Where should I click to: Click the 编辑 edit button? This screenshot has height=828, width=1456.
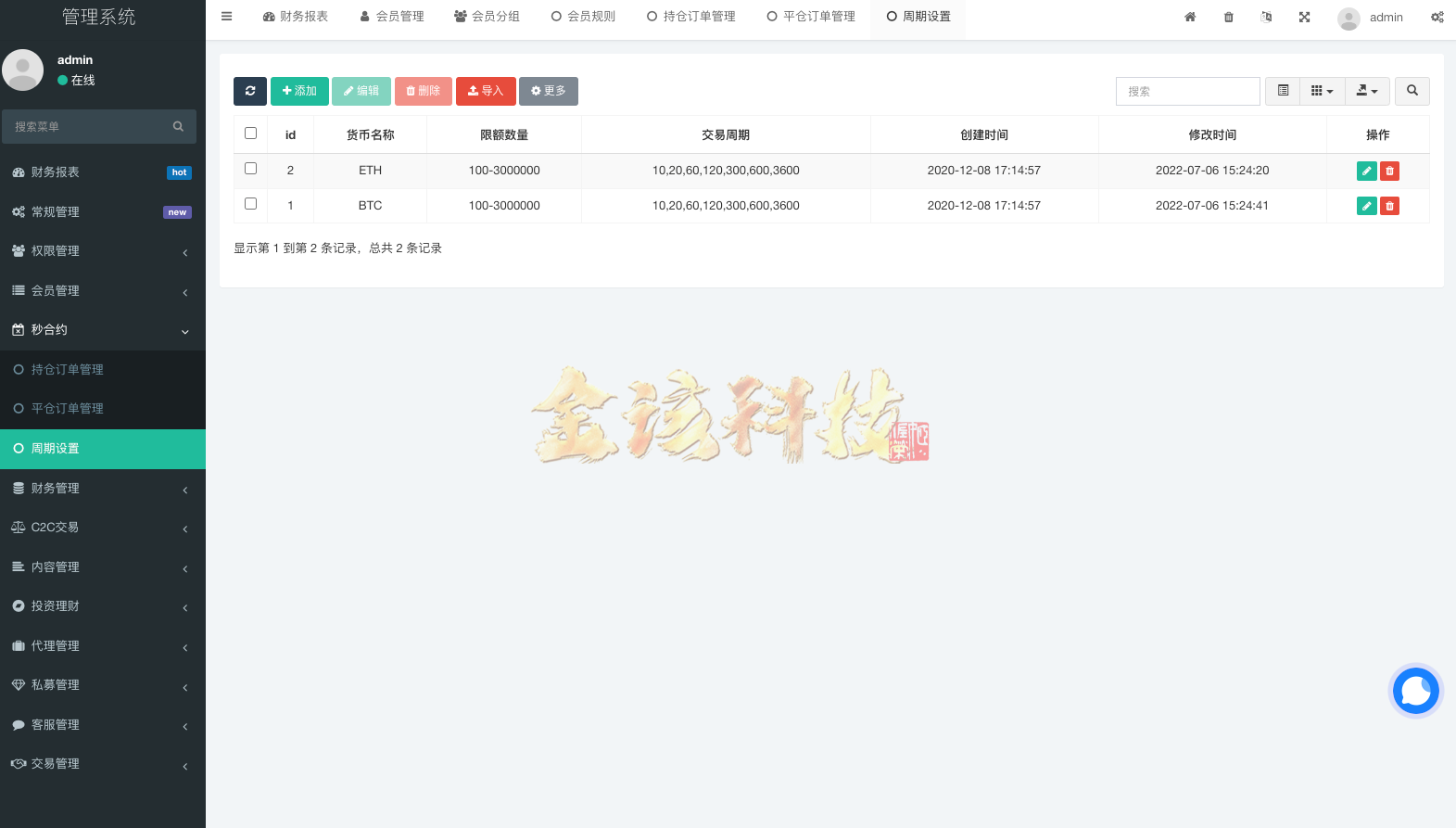(361, 91)
